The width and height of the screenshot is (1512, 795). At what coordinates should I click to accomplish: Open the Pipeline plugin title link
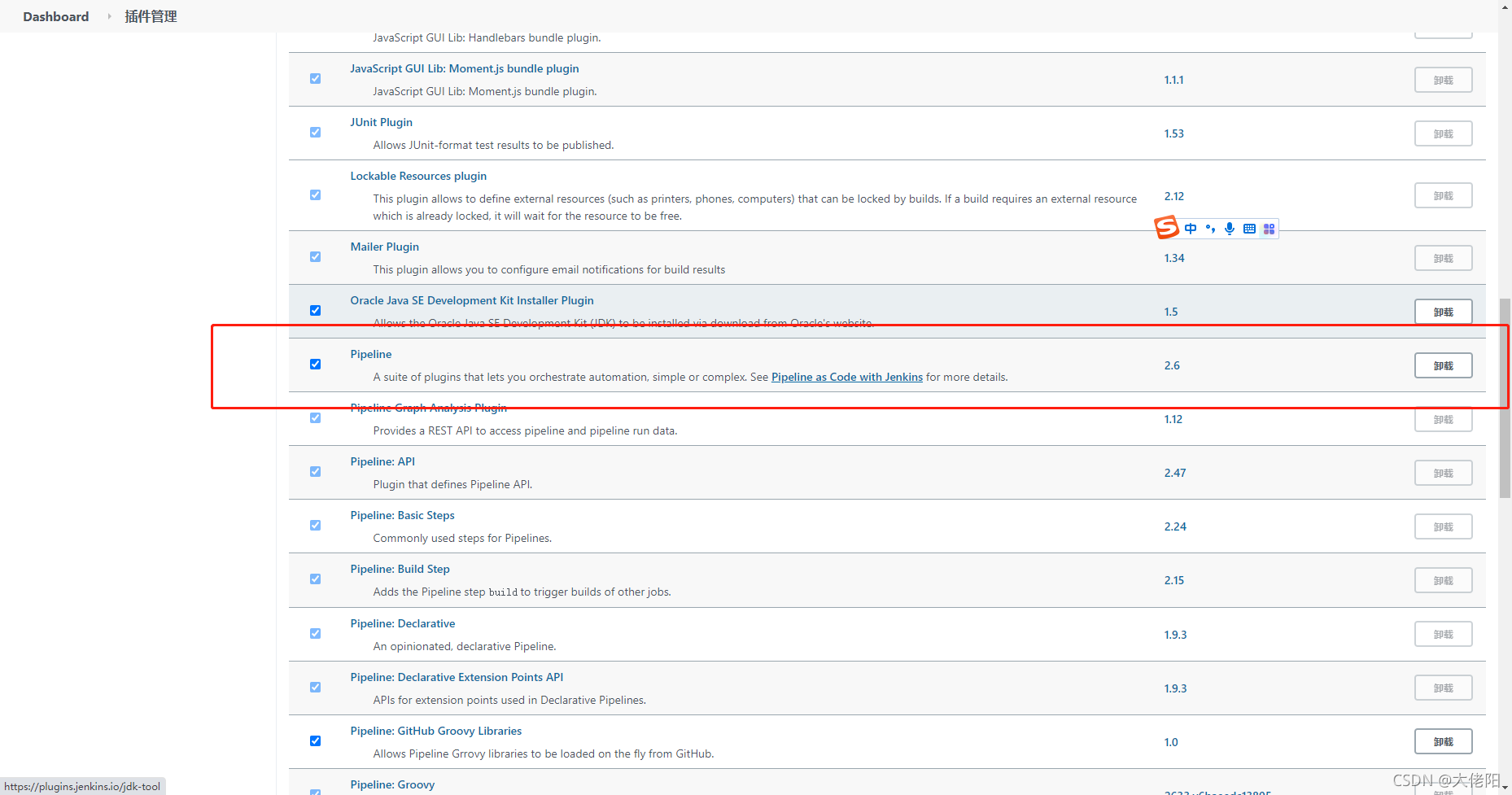click(x=371, y=354)
